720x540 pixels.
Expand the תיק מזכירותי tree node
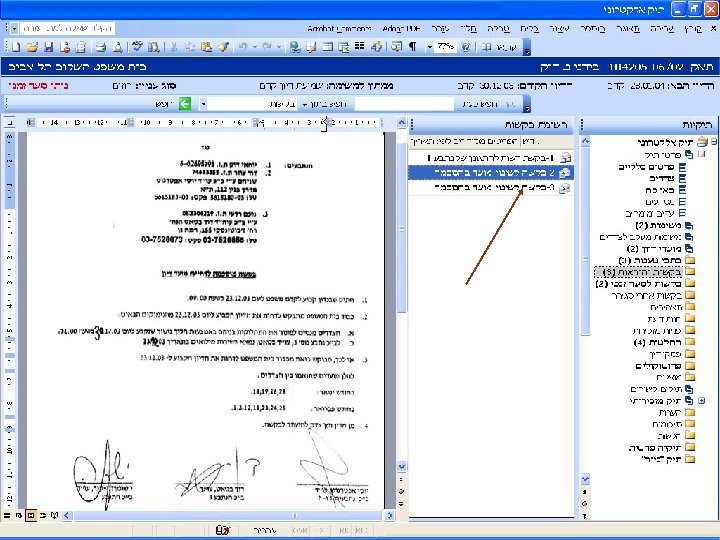[x=702, y=400]
